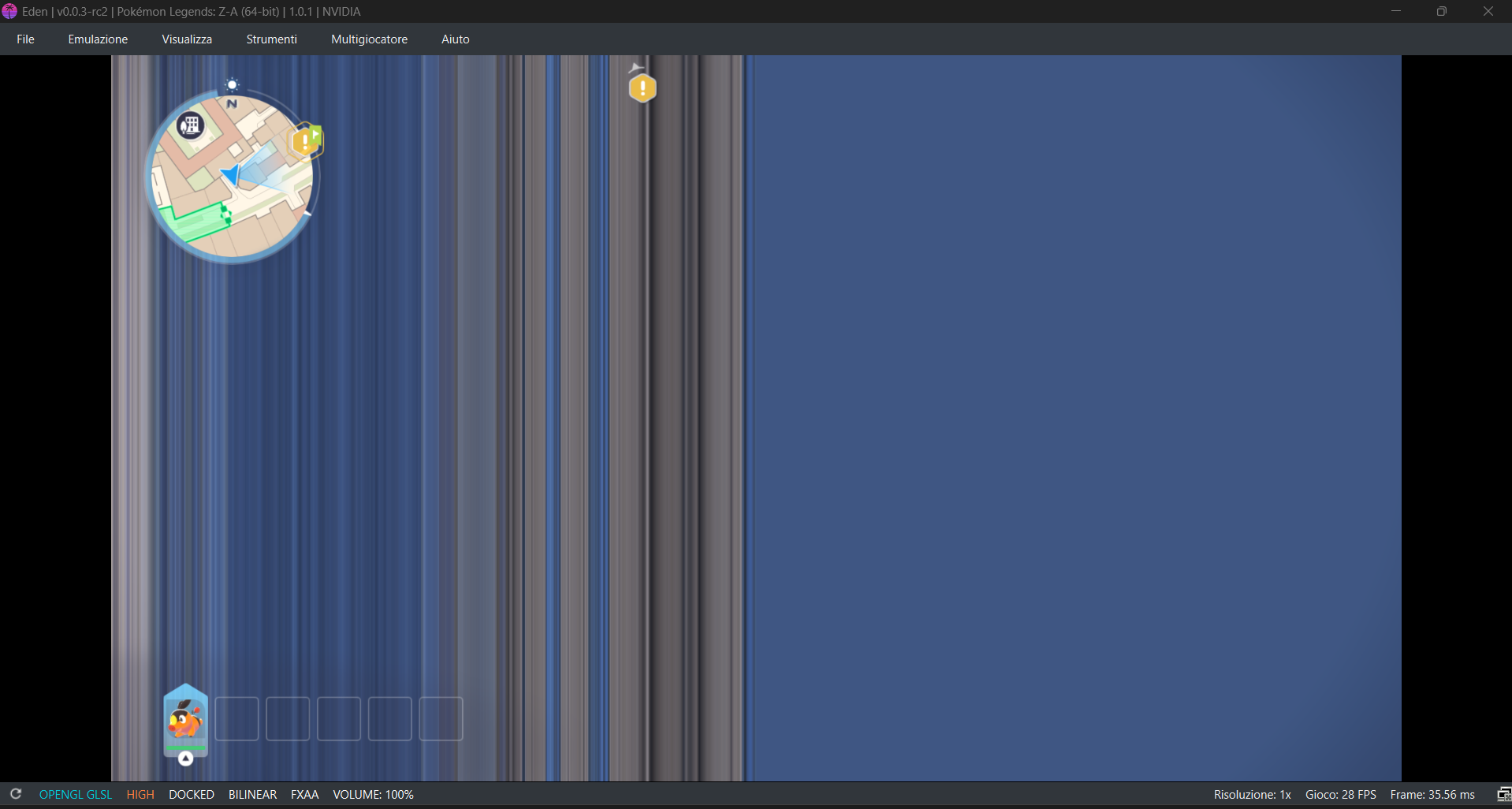The width and height of the screenshot is (1512, 809).
Task: Open the File menu
Action: click(25, 39)
